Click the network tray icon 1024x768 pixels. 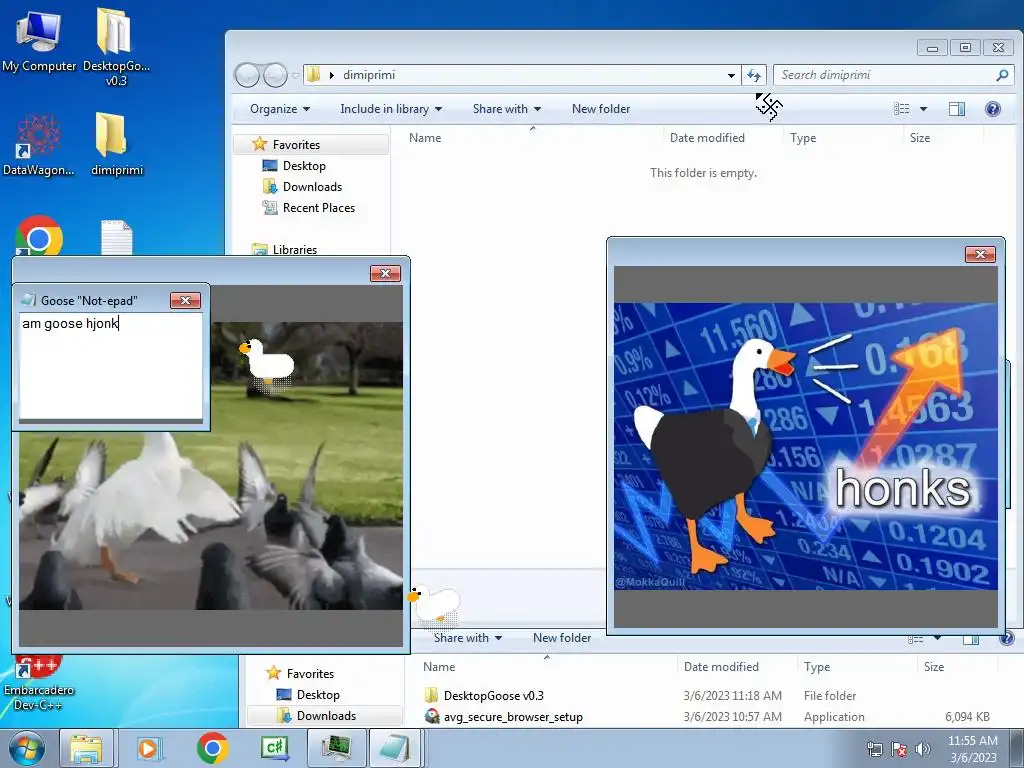click(874, 749)
